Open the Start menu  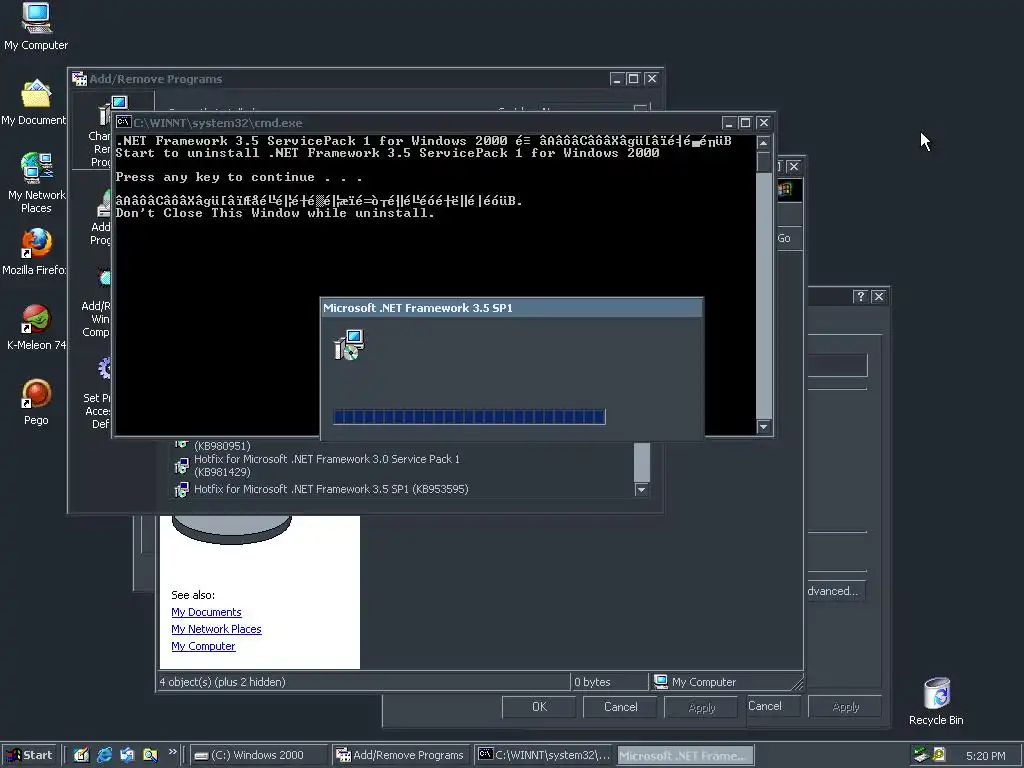(29, 755)
